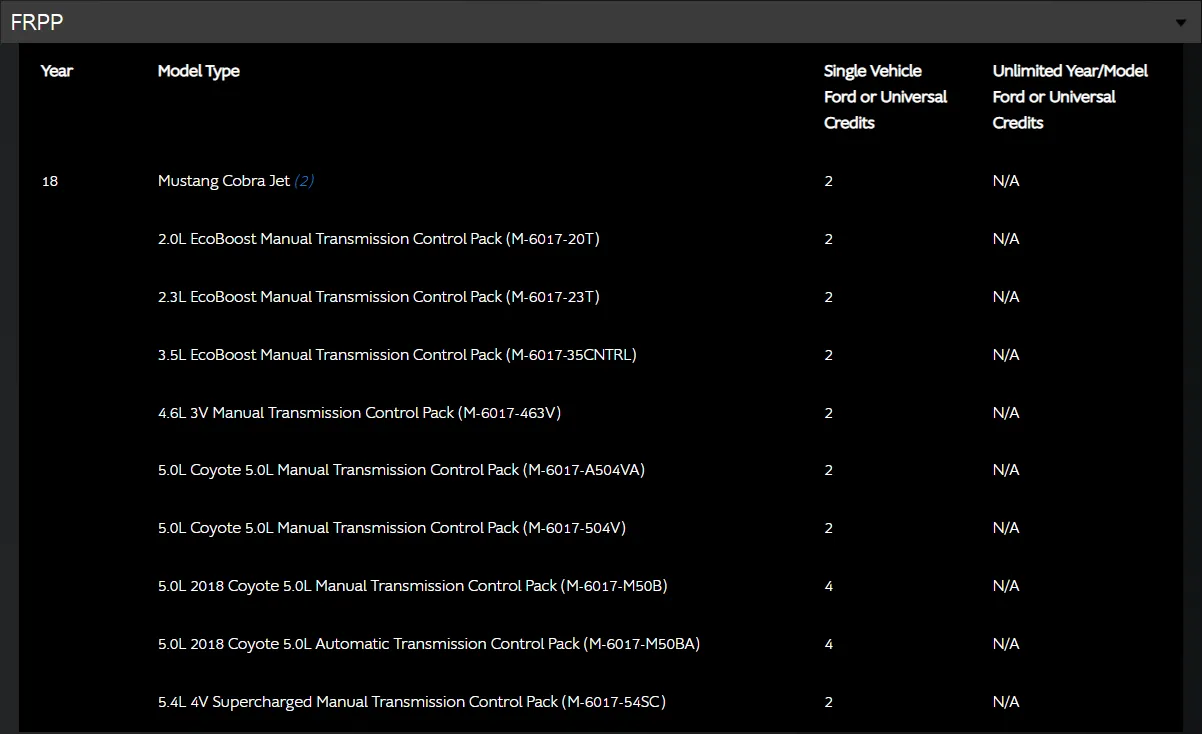Click the Year column header

[57, 71]
